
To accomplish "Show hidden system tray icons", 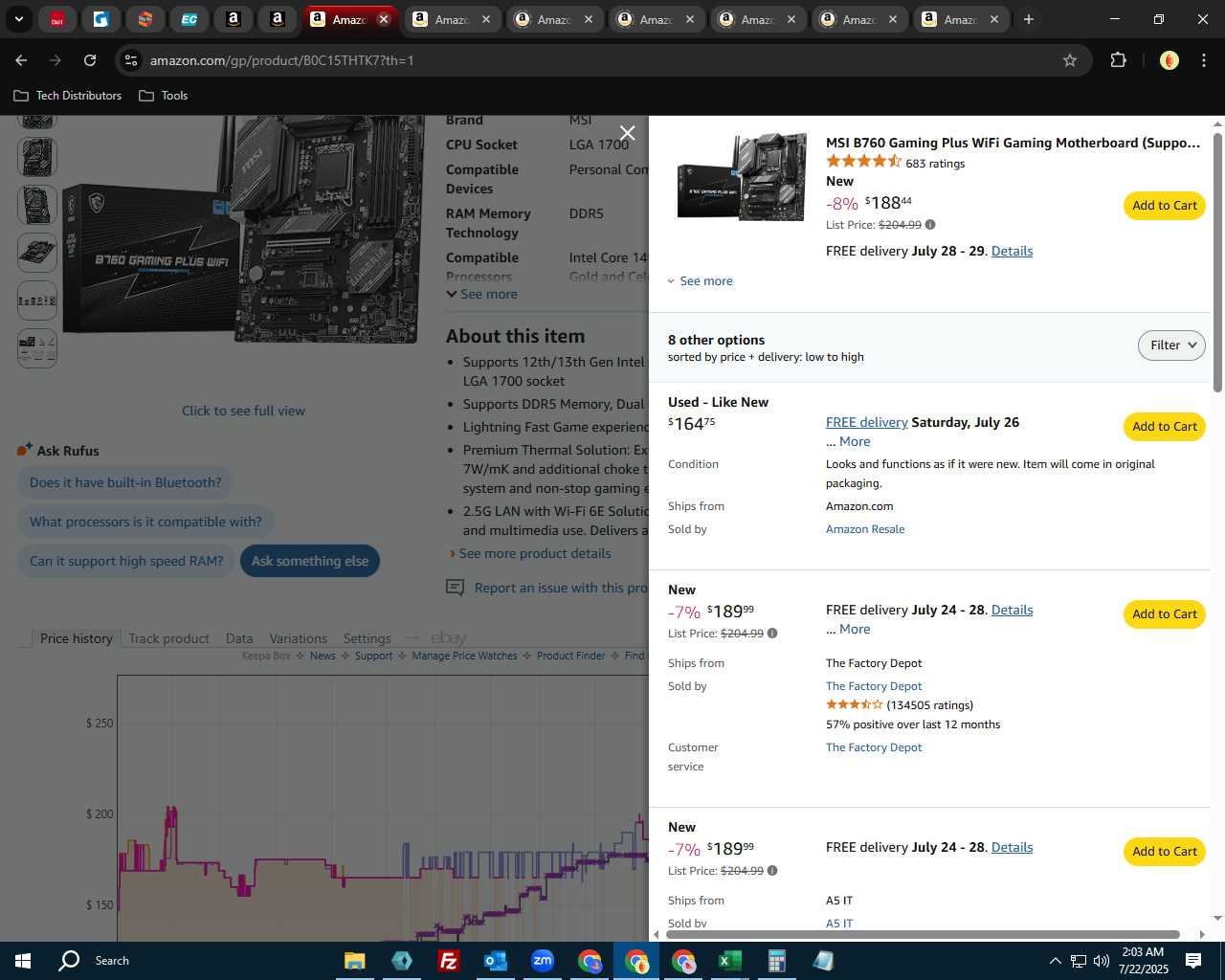I will pos(1055,961).
